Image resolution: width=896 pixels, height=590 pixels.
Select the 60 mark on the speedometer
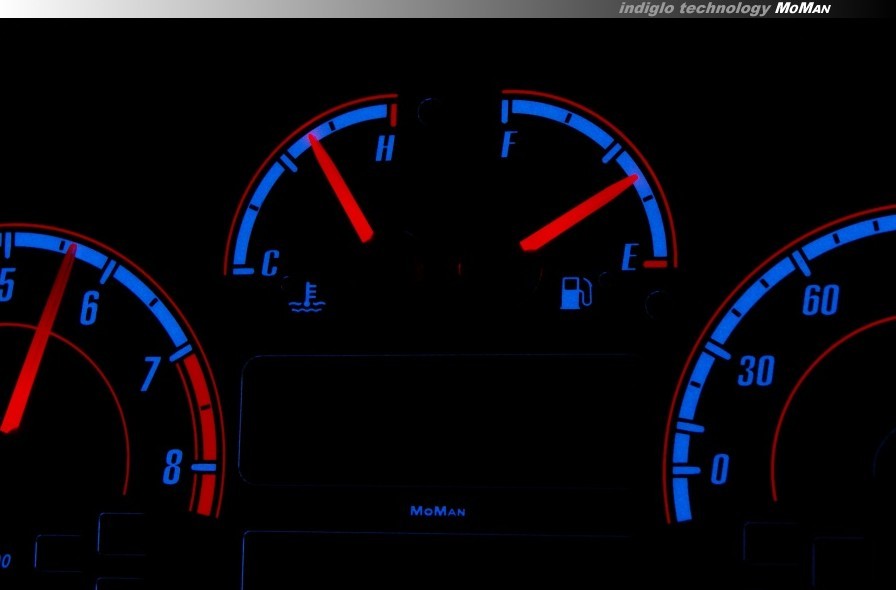[x=820, y=299]
